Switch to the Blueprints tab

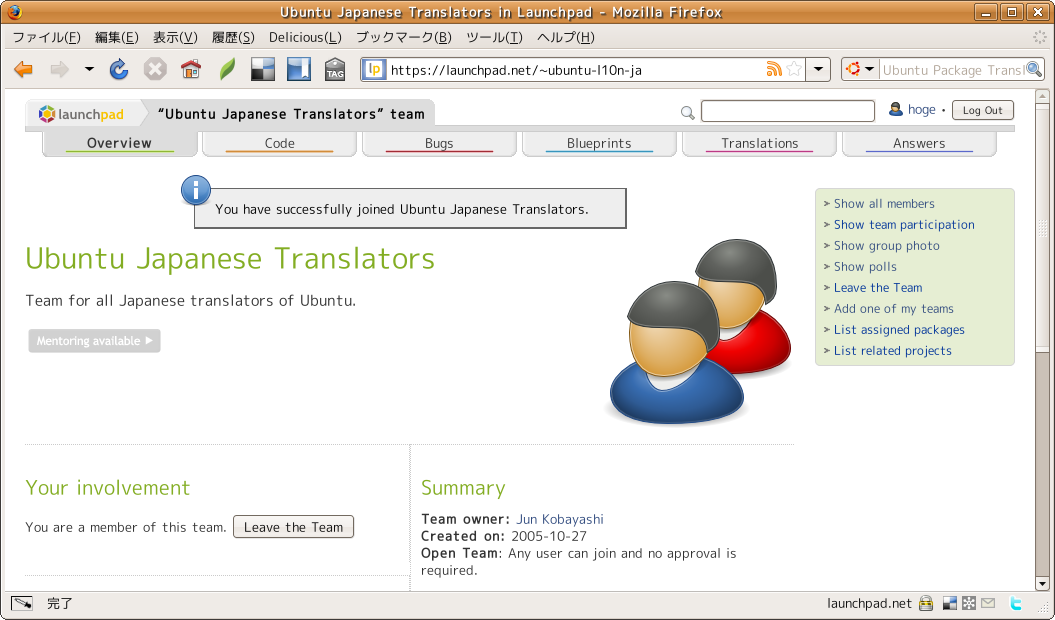pos(599,143)
